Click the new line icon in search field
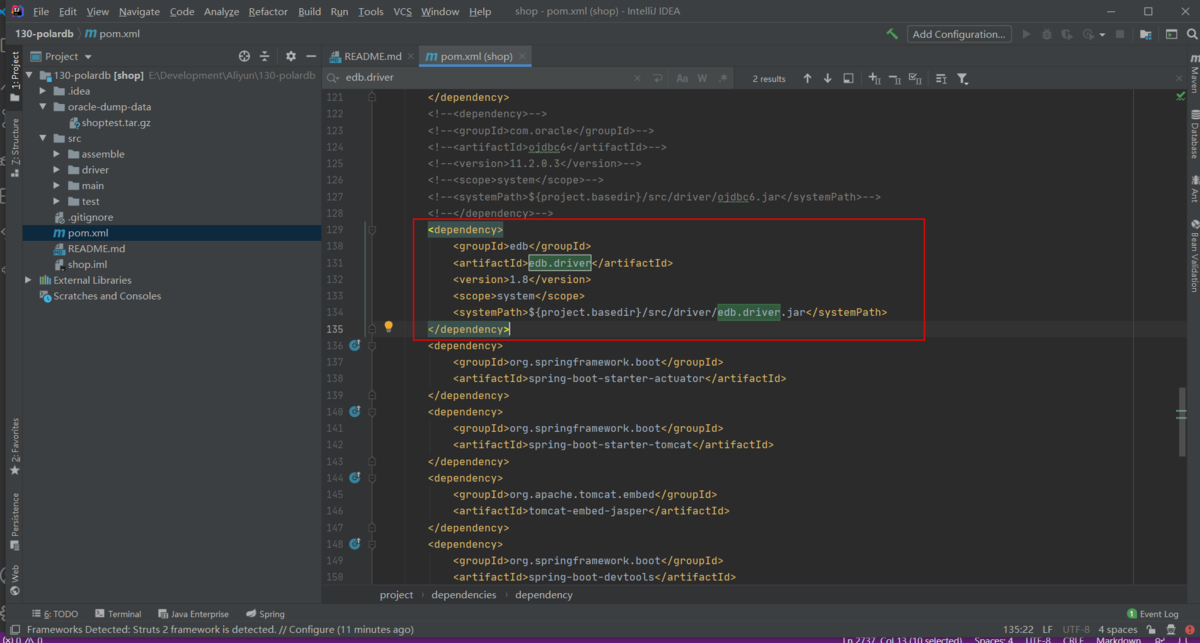1200x643 pixels. click(658, 78)
